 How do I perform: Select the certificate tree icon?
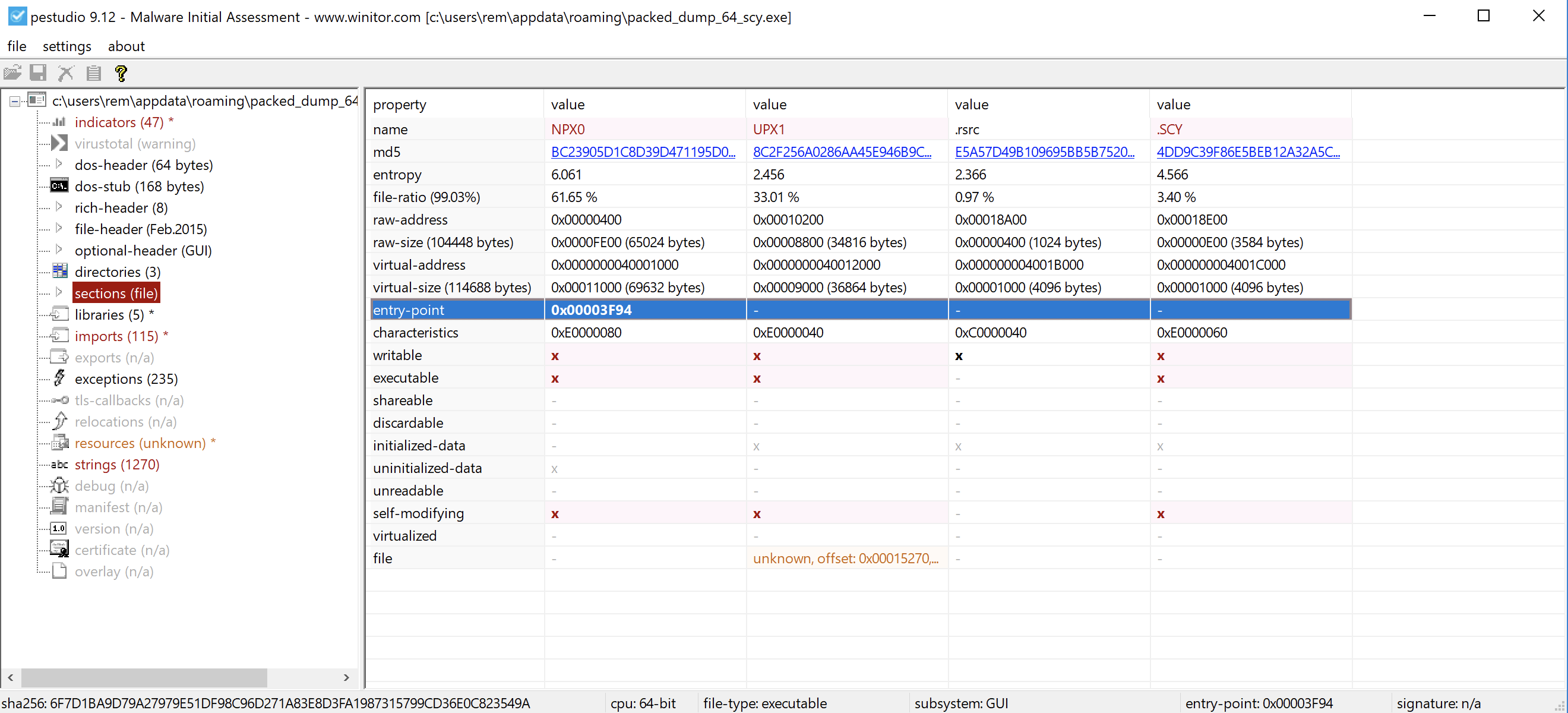59,549
